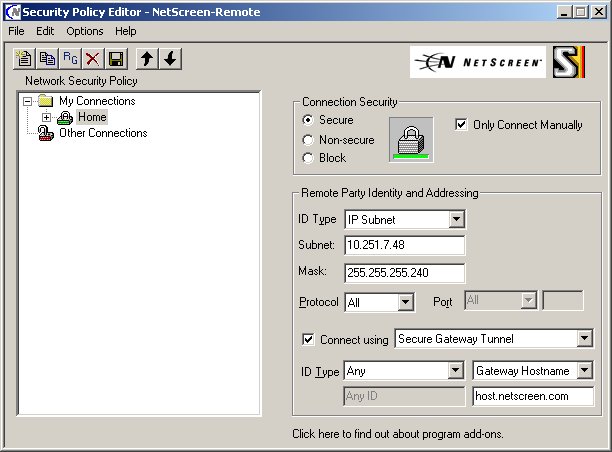Click the Copy toolbar icon
The height and width of the screenshot is (452, 612).
tap(47, 59)
